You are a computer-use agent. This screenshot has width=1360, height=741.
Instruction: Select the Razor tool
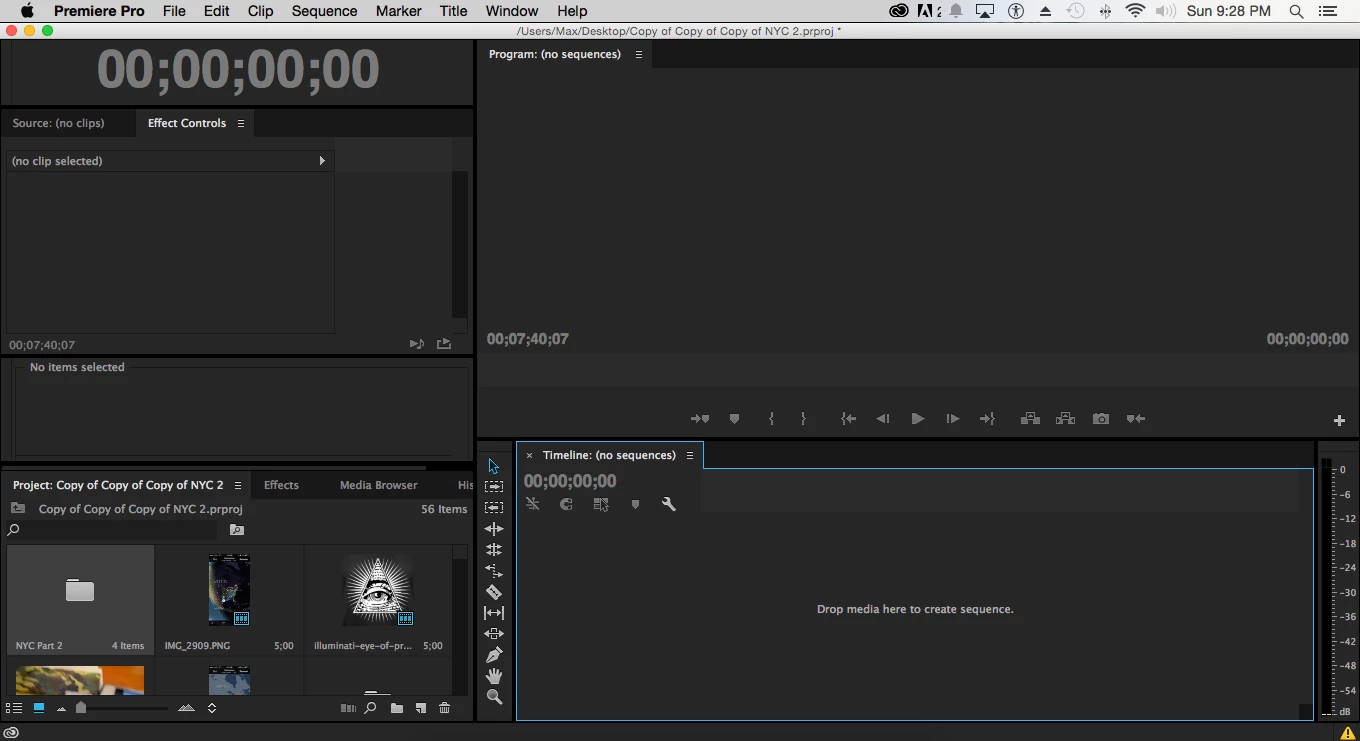tap(494, 592)
